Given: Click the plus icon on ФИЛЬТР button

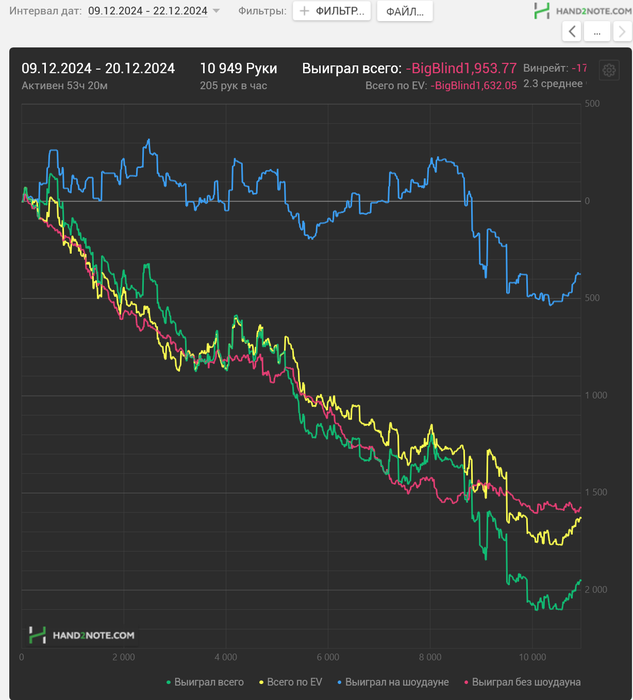Looking at the screenshot, I should pyautogui.click(x=303, y=11).
